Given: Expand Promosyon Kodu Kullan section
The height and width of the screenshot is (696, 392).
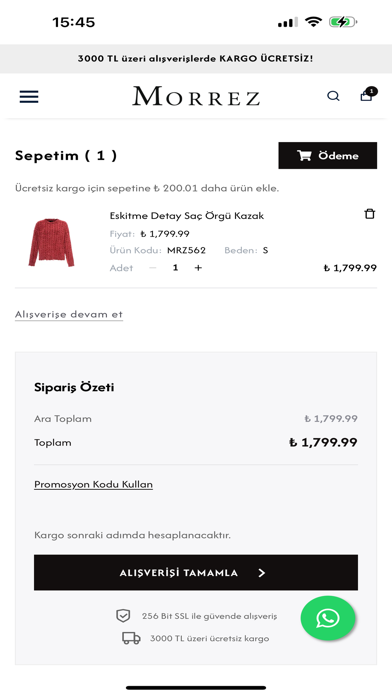Looking at the screenshot, I should click(x=93, y=484).
